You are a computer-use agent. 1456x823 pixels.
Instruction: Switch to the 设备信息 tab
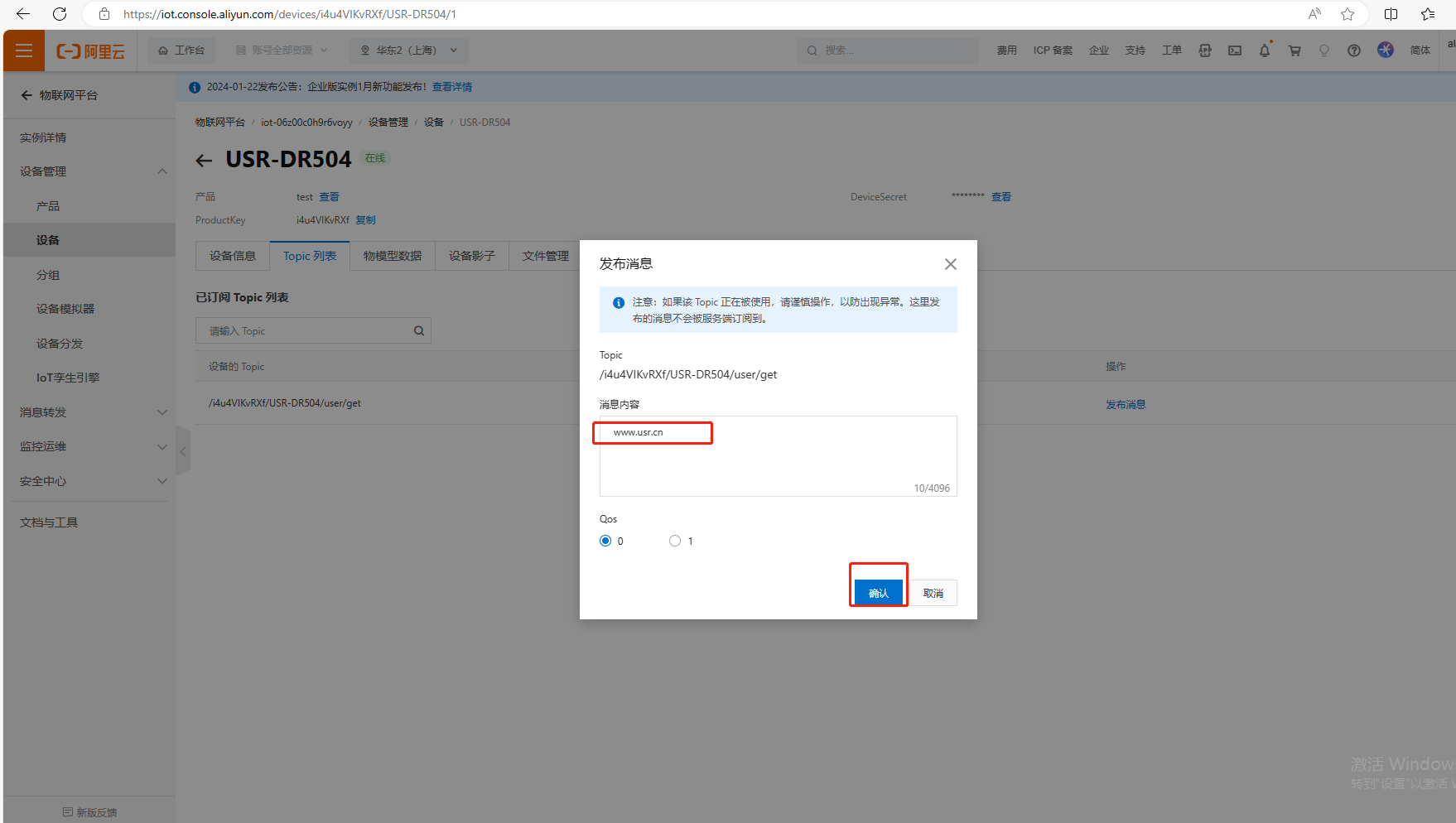click(x=233, y=256)
